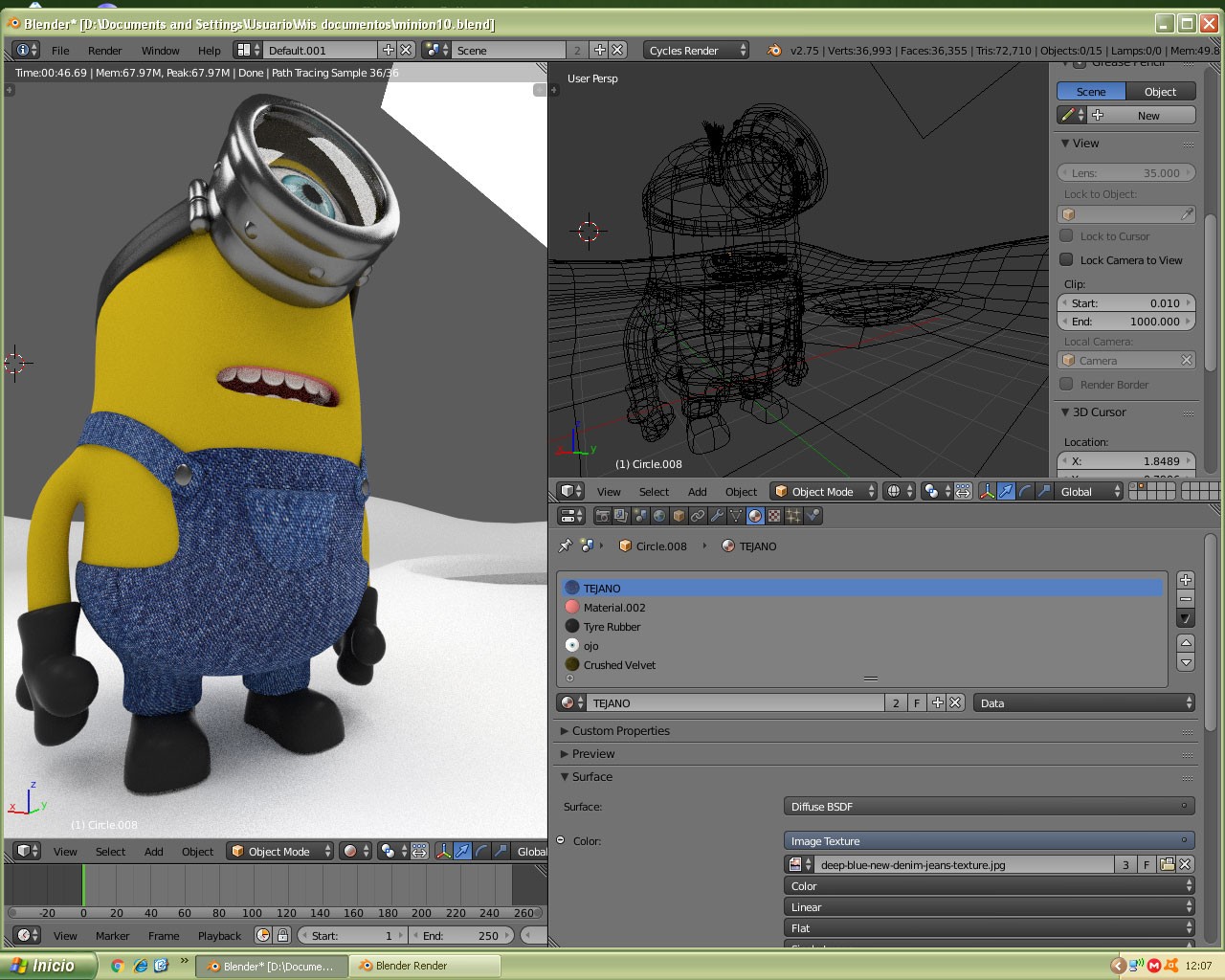Open the denim texture image browser icon
Image resolution: width=1225 pixels, height=980 pixels.
click(1168, 864)
